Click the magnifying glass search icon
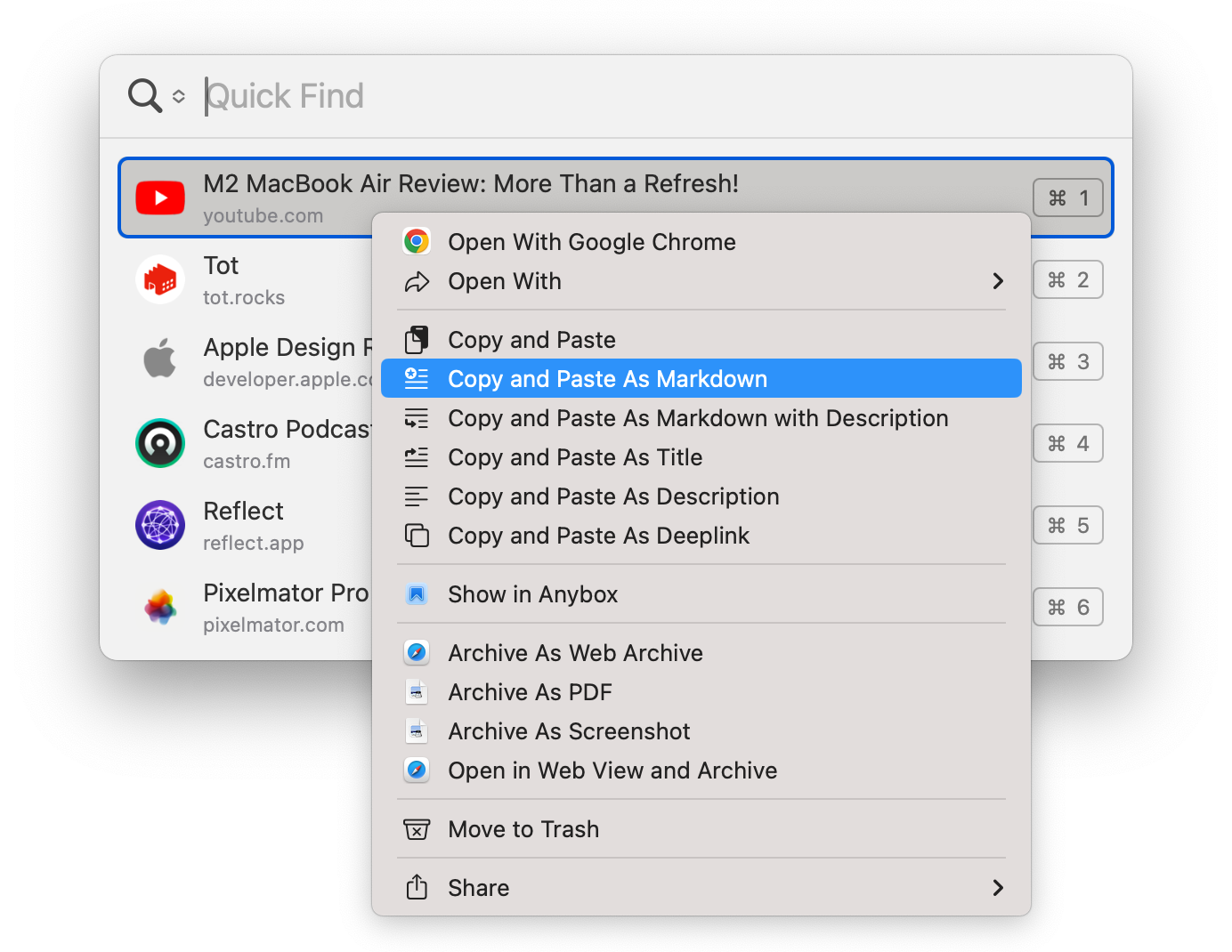 [x=144, y=95]
